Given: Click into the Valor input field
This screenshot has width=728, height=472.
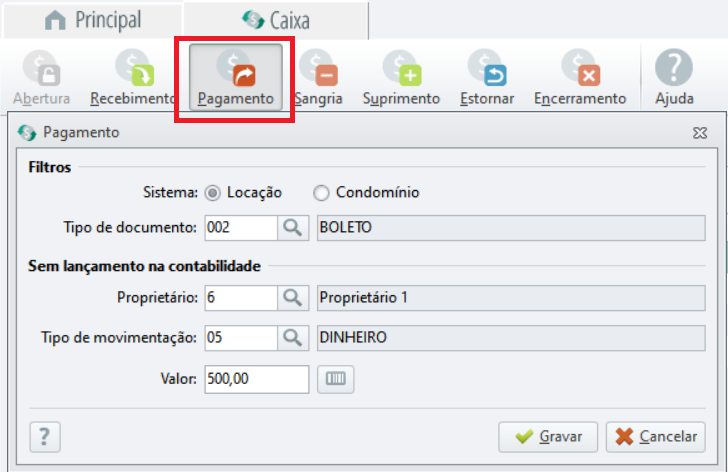Looking at the screenshot, I should [257, 379].
